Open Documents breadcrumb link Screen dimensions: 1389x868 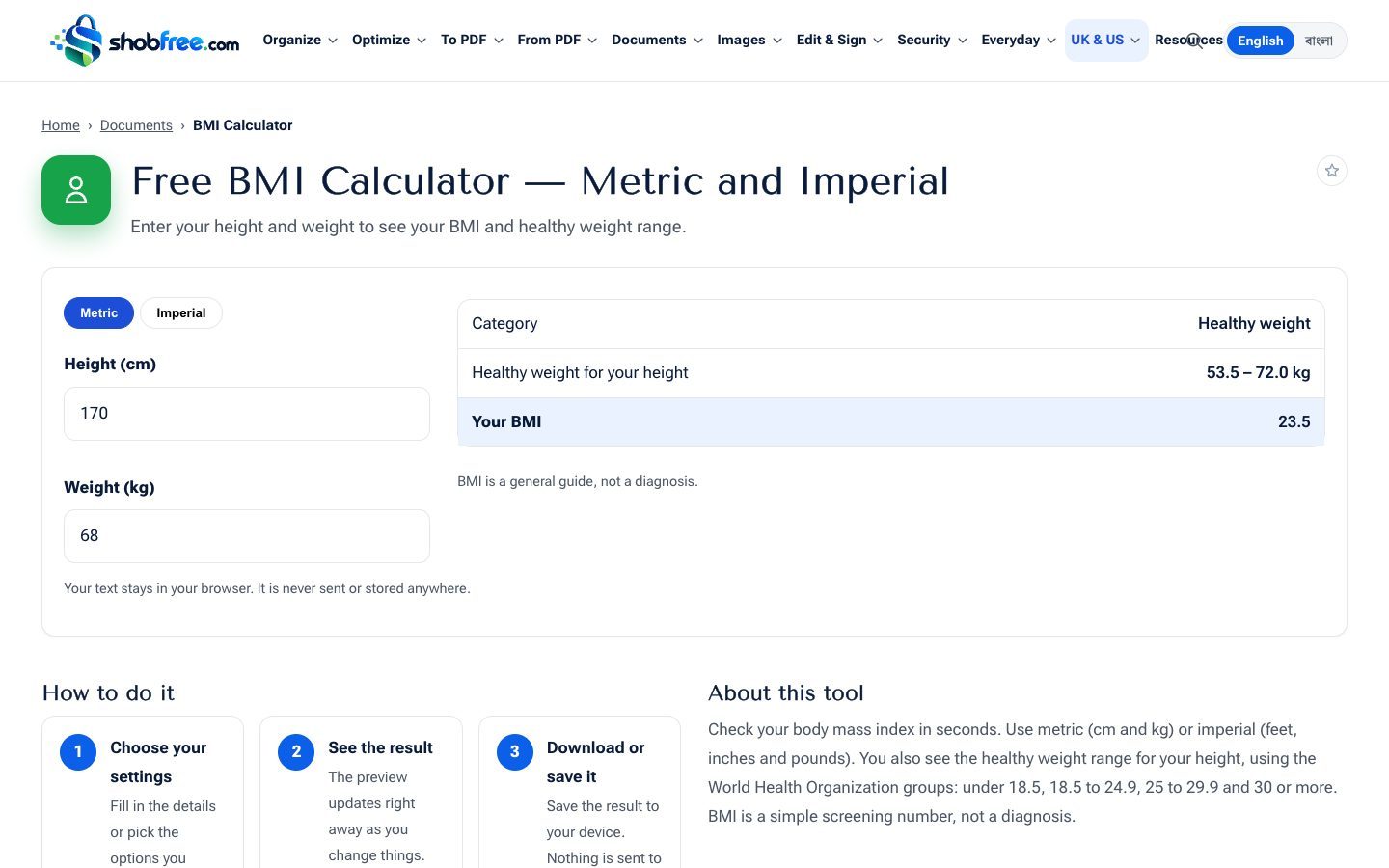(x=136, y=125)
